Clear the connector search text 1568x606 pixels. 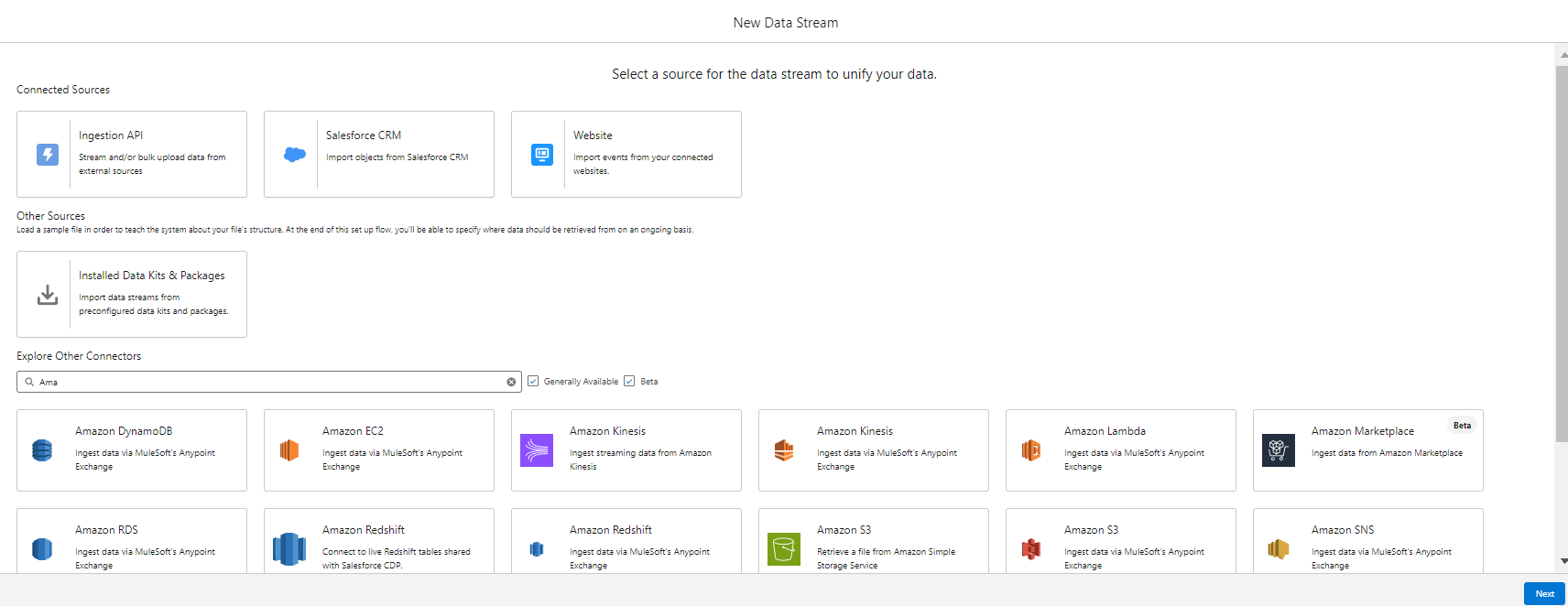coord(511,382)
